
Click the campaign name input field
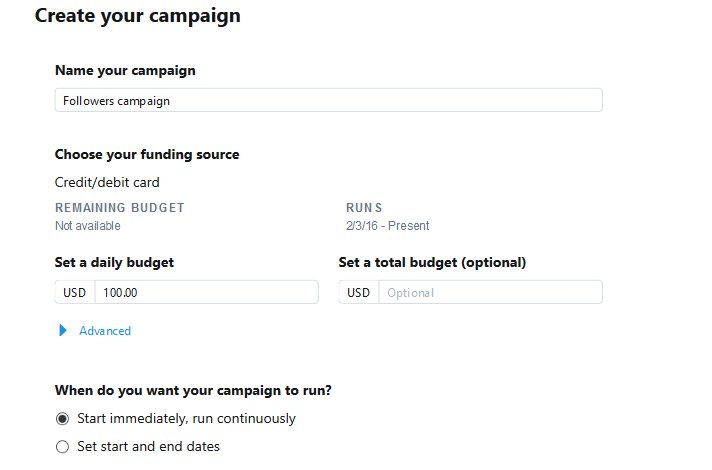[328, 100]
